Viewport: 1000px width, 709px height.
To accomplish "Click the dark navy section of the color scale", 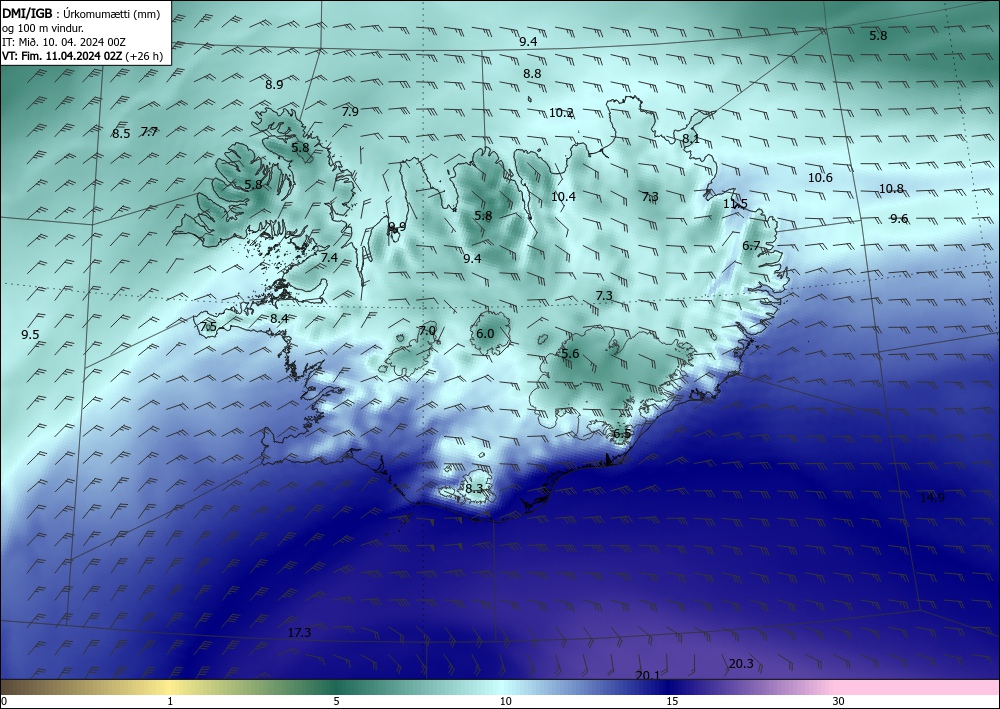I will pos(670,687).
